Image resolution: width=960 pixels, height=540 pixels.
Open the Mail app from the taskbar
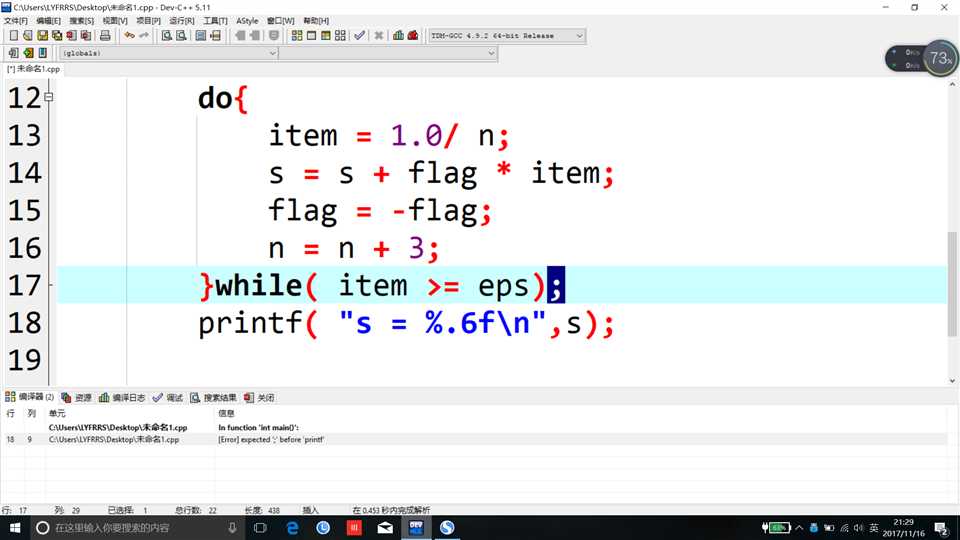coord(385,528)
